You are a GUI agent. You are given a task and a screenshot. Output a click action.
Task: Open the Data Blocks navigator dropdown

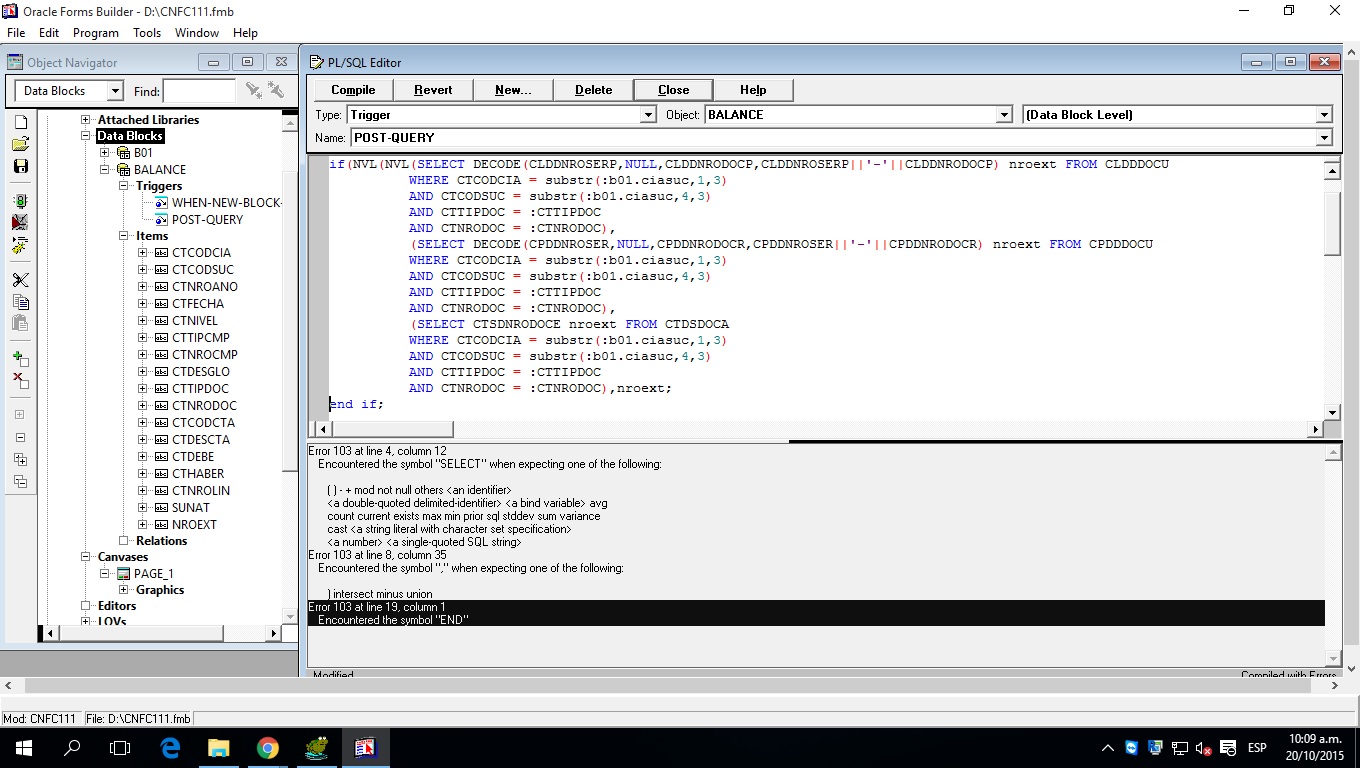[114, 91]
